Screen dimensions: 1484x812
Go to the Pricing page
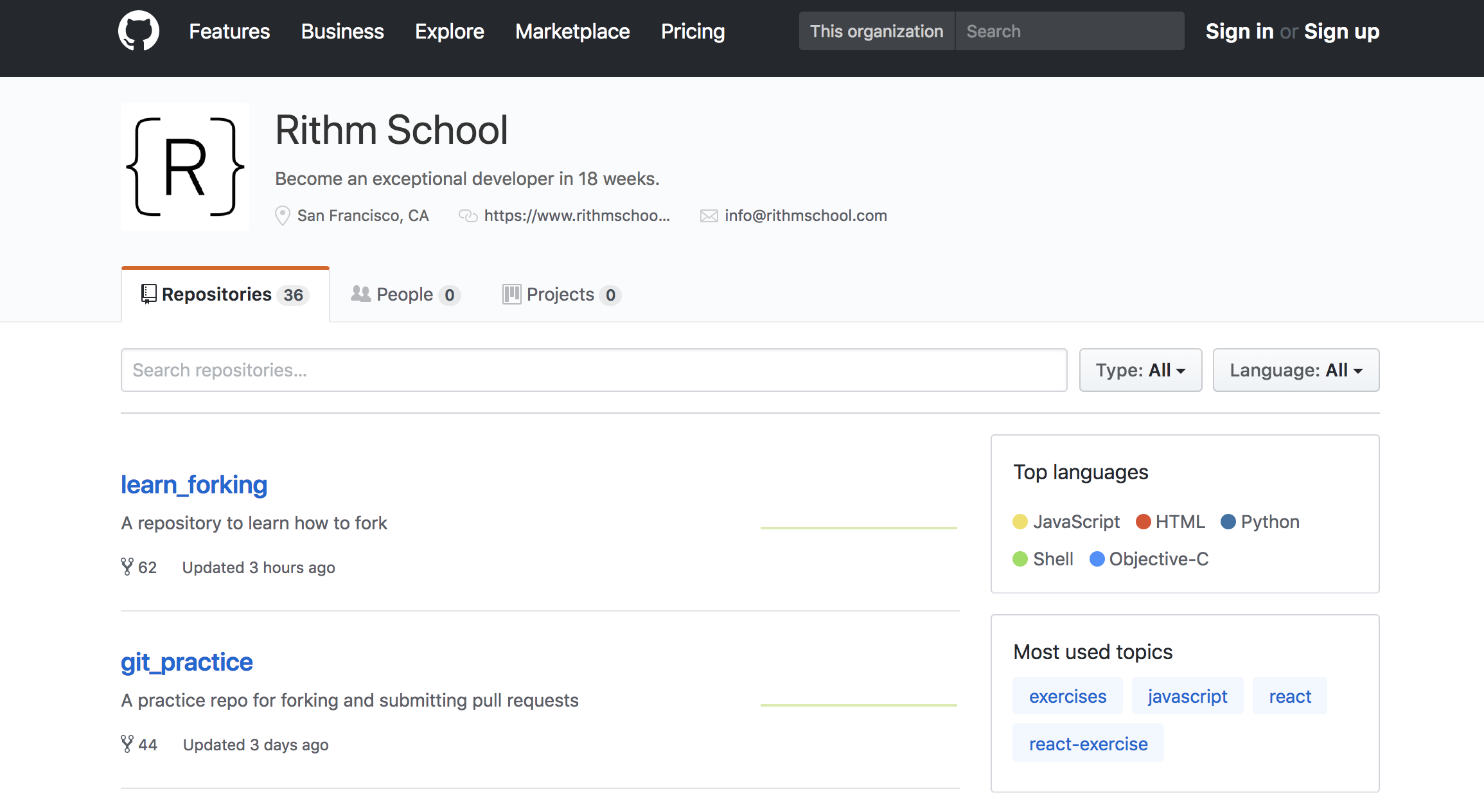[693, 31]
